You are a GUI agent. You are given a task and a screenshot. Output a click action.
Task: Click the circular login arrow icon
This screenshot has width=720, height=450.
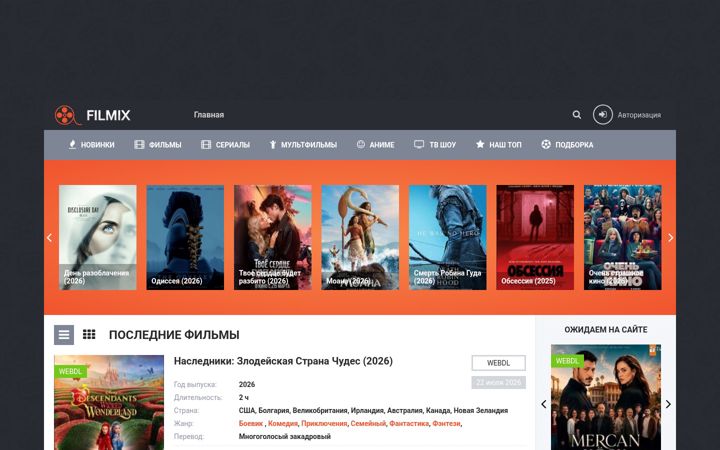click(602, 115)
